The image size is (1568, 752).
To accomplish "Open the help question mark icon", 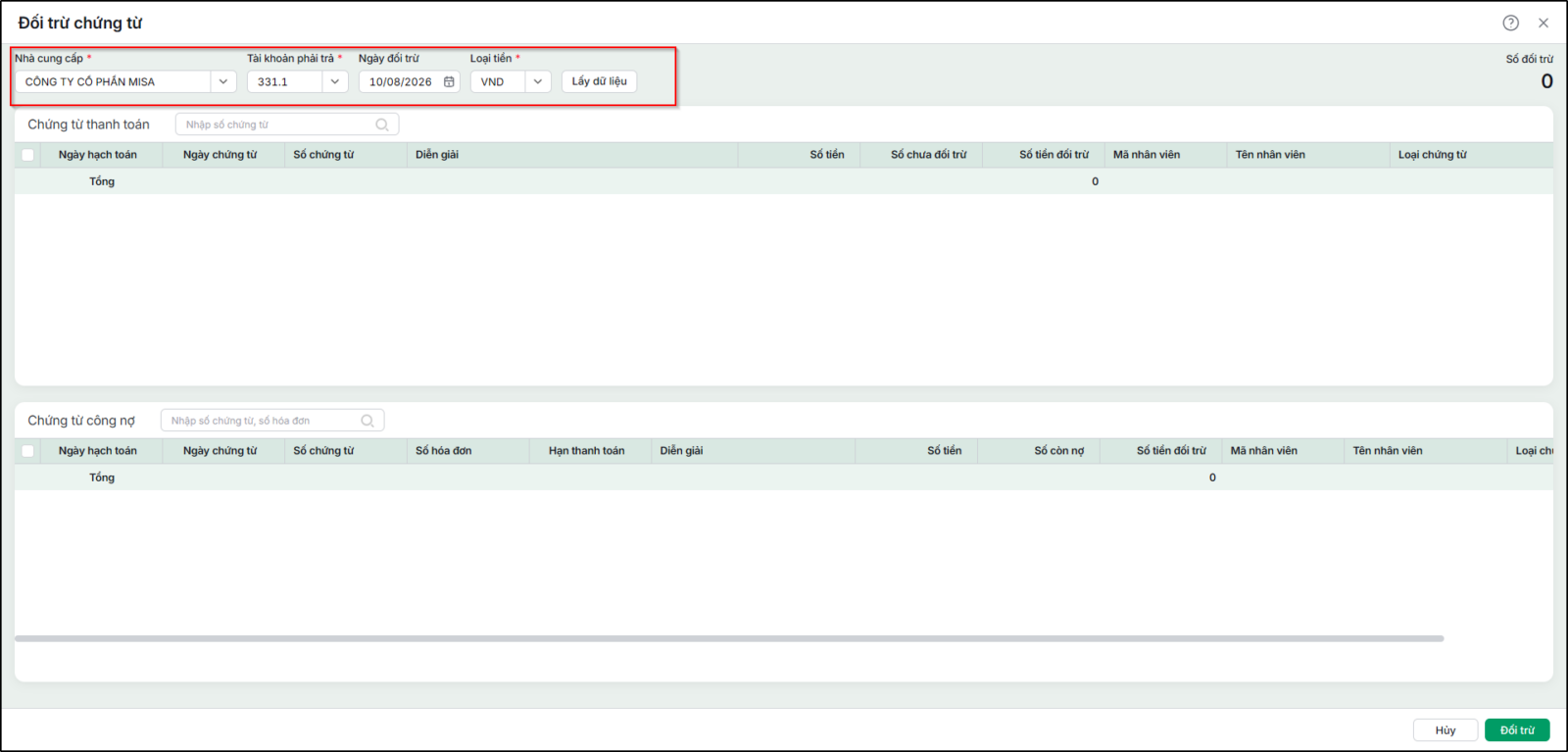I will pos(1510,23).
